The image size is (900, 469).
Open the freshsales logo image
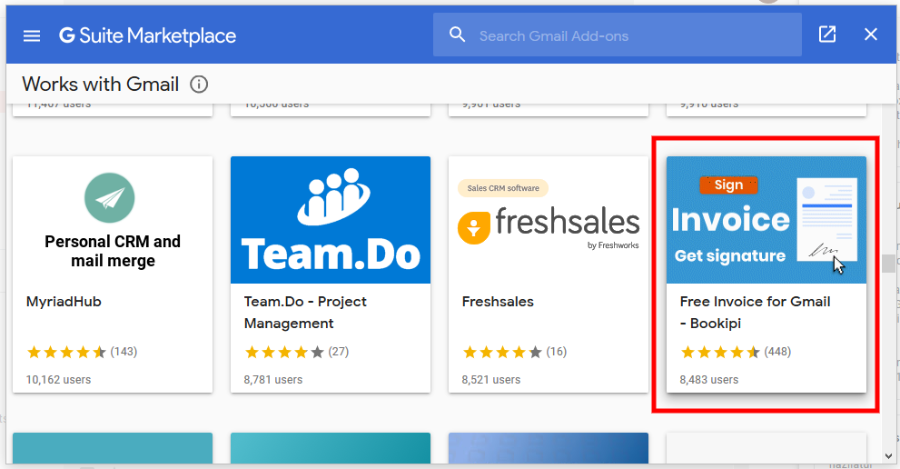[549, 228]
